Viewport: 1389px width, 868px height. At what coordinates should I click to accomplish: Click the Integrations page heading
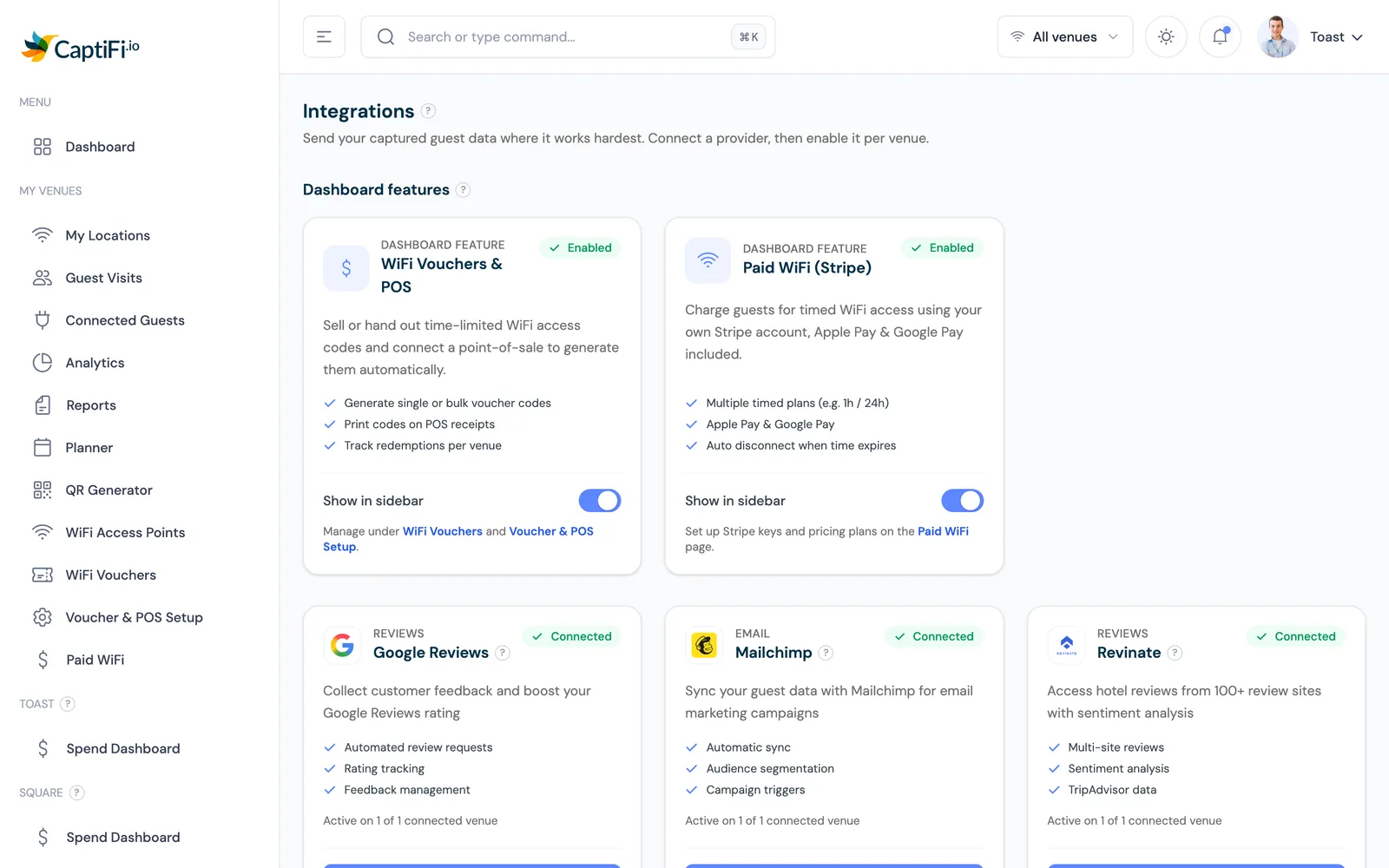pyautogui.click(x=359, y=111)
